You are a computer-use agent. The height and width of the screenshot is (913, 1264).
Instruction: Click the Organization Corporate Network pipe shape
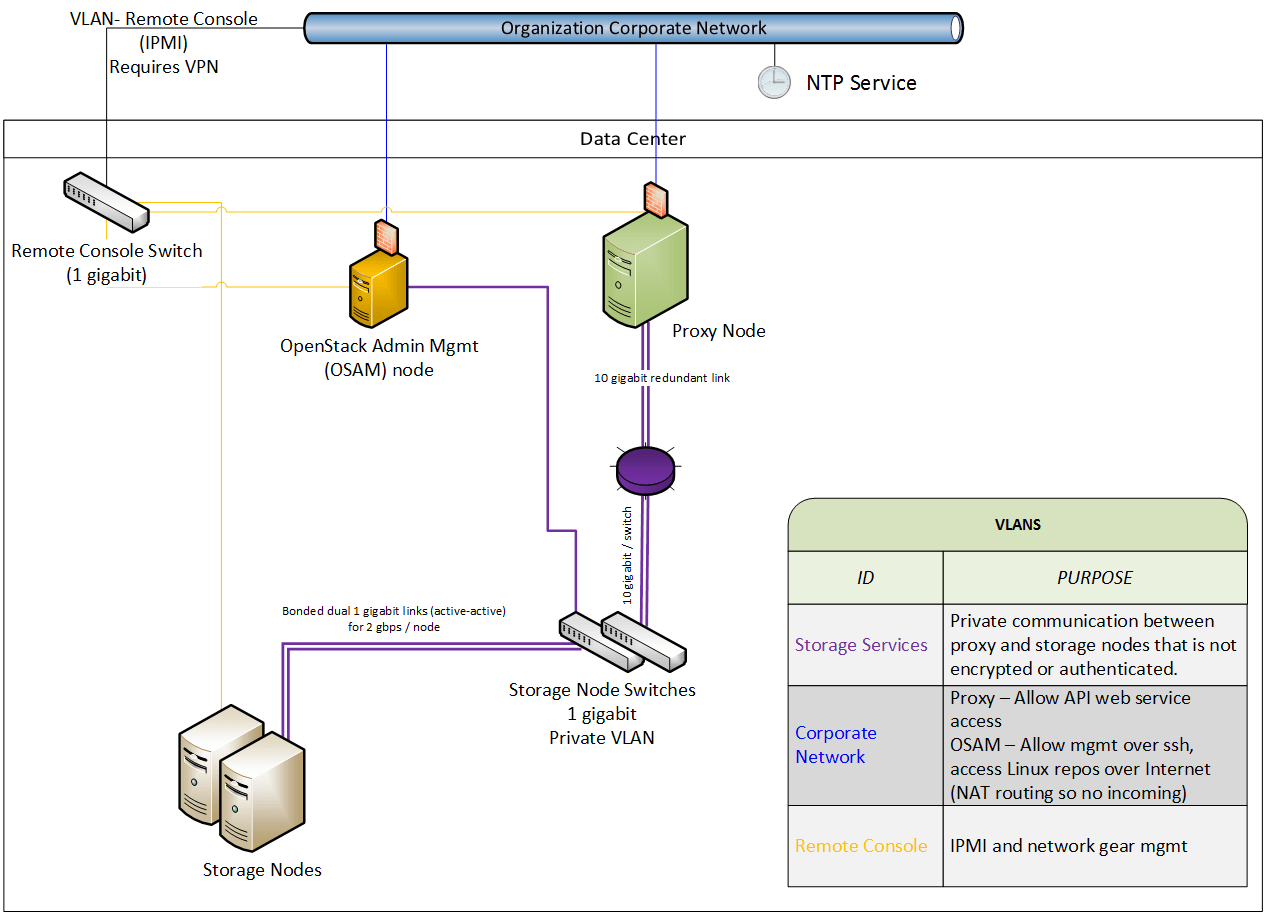(x=632, y=28)
